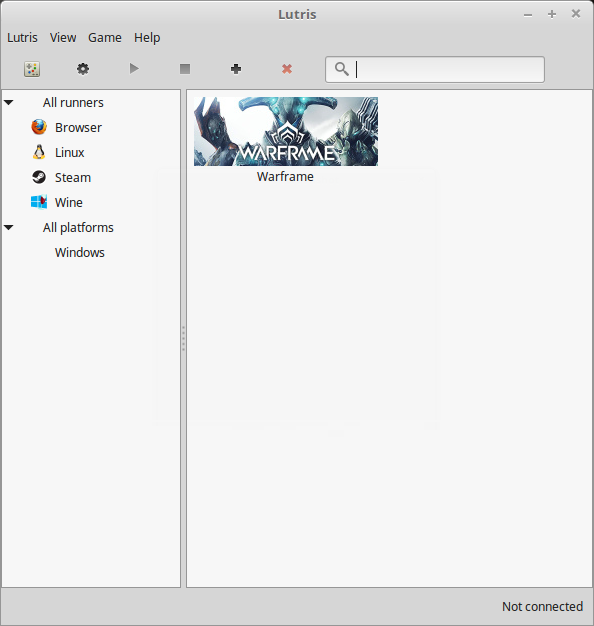The width and height of the screenshot is (594, 626).
Task: Stop the game with the square icon
Action: coord(185,69)
